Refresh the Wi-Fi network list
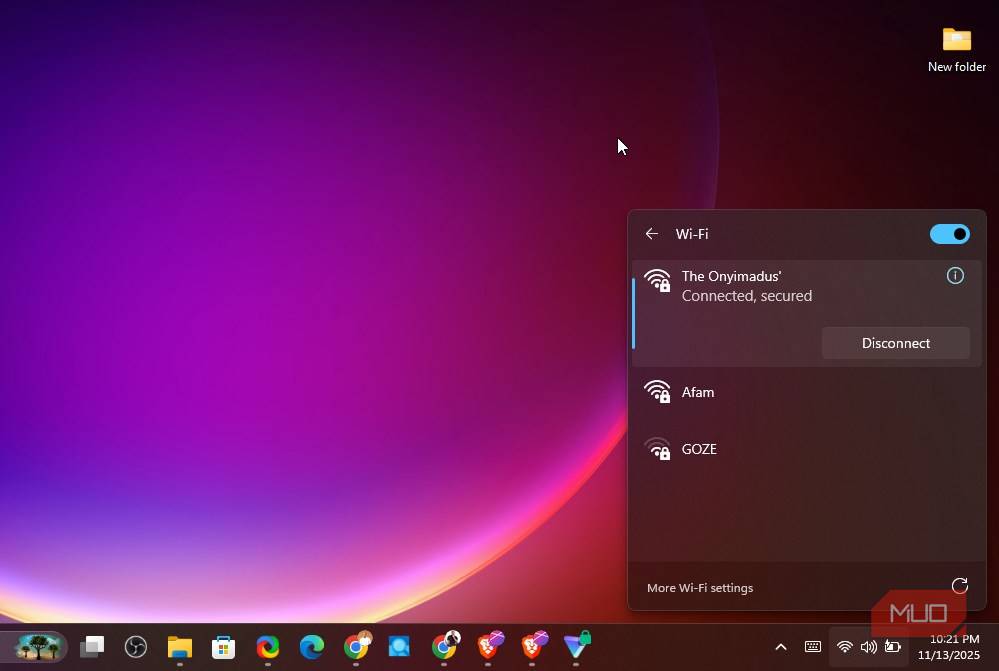999x671 pixels. 959,587
